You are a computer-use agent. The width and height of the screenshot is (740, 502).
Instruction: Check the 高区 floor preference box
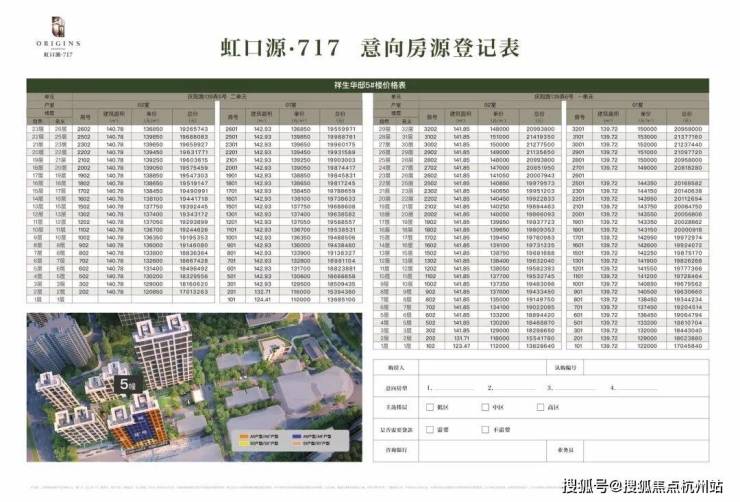(540, 407)
